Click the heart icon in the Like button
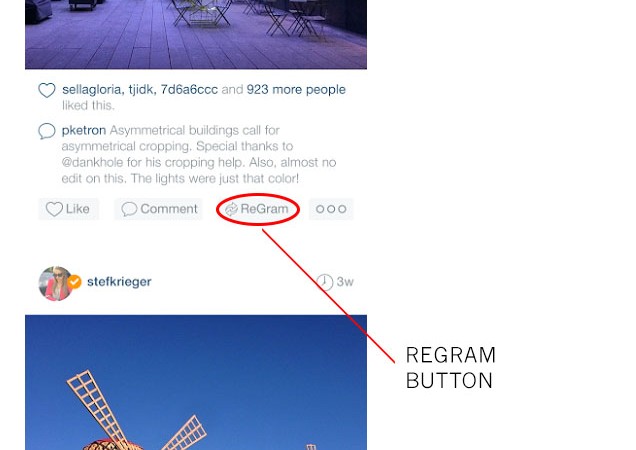 click(x=54, y=209)
